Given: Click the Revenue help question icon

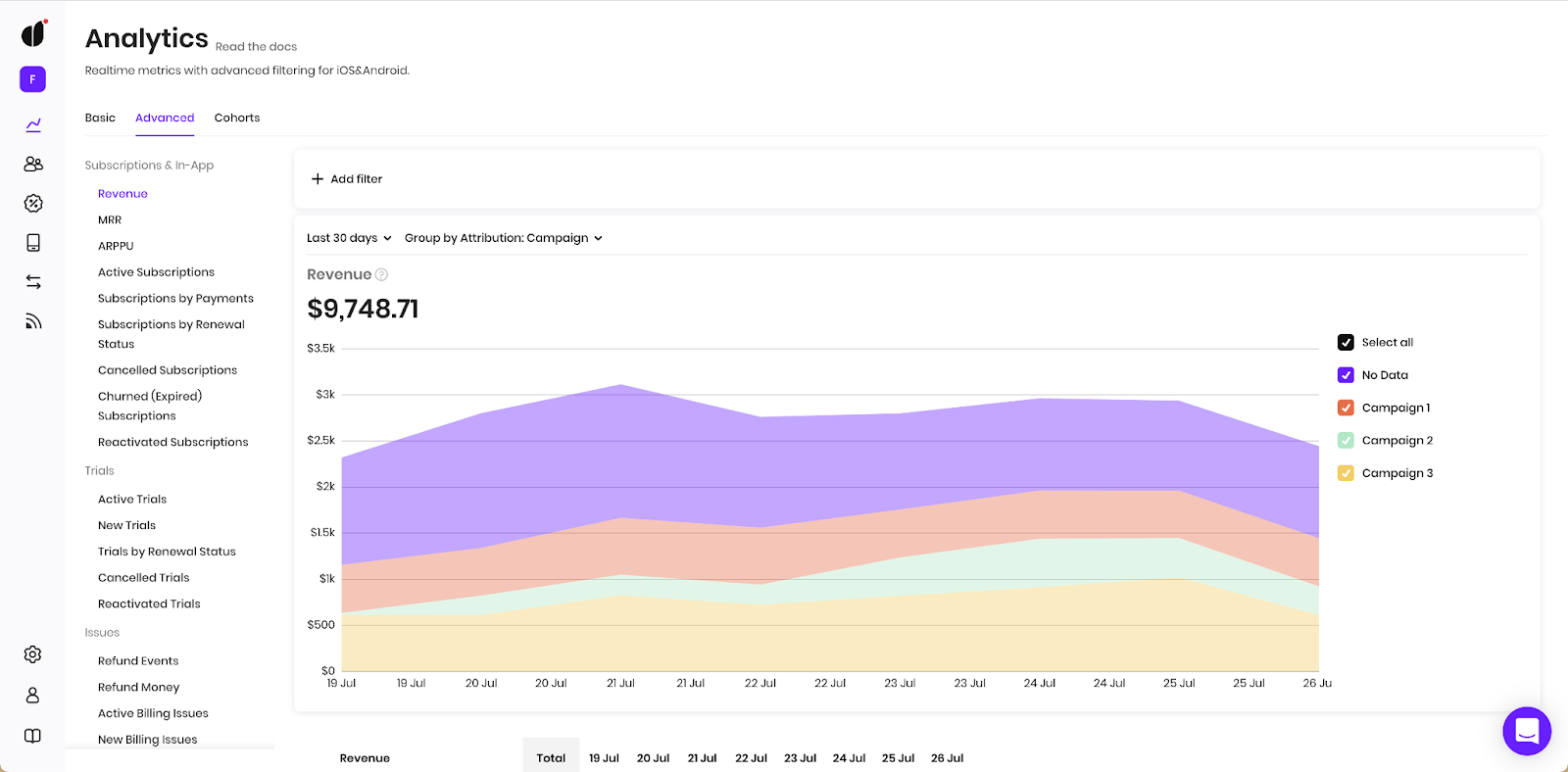Looking at the screenshot, I should 382,275.
